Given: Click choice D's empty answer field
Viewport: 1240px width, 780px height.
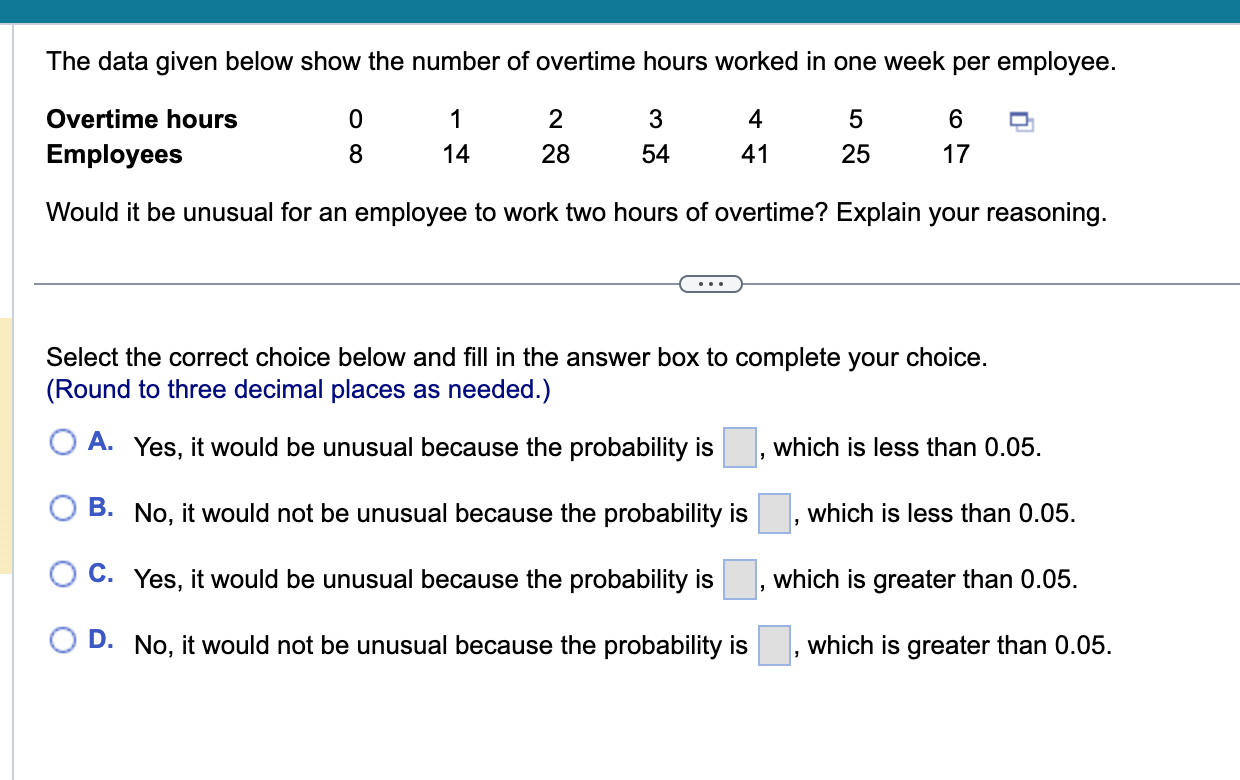Looking at the screenshot, I should (773, 645).
